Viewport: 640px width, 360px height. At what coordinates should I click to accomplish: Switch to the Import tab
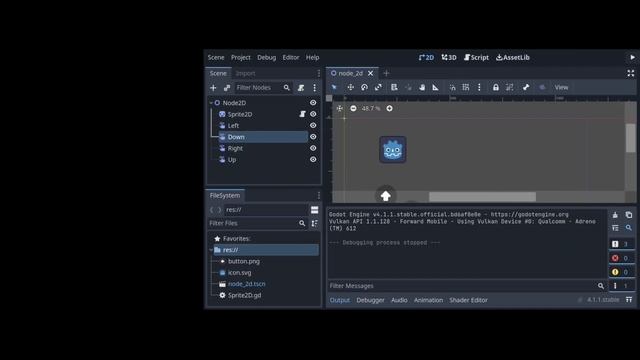tap(245, 73)
